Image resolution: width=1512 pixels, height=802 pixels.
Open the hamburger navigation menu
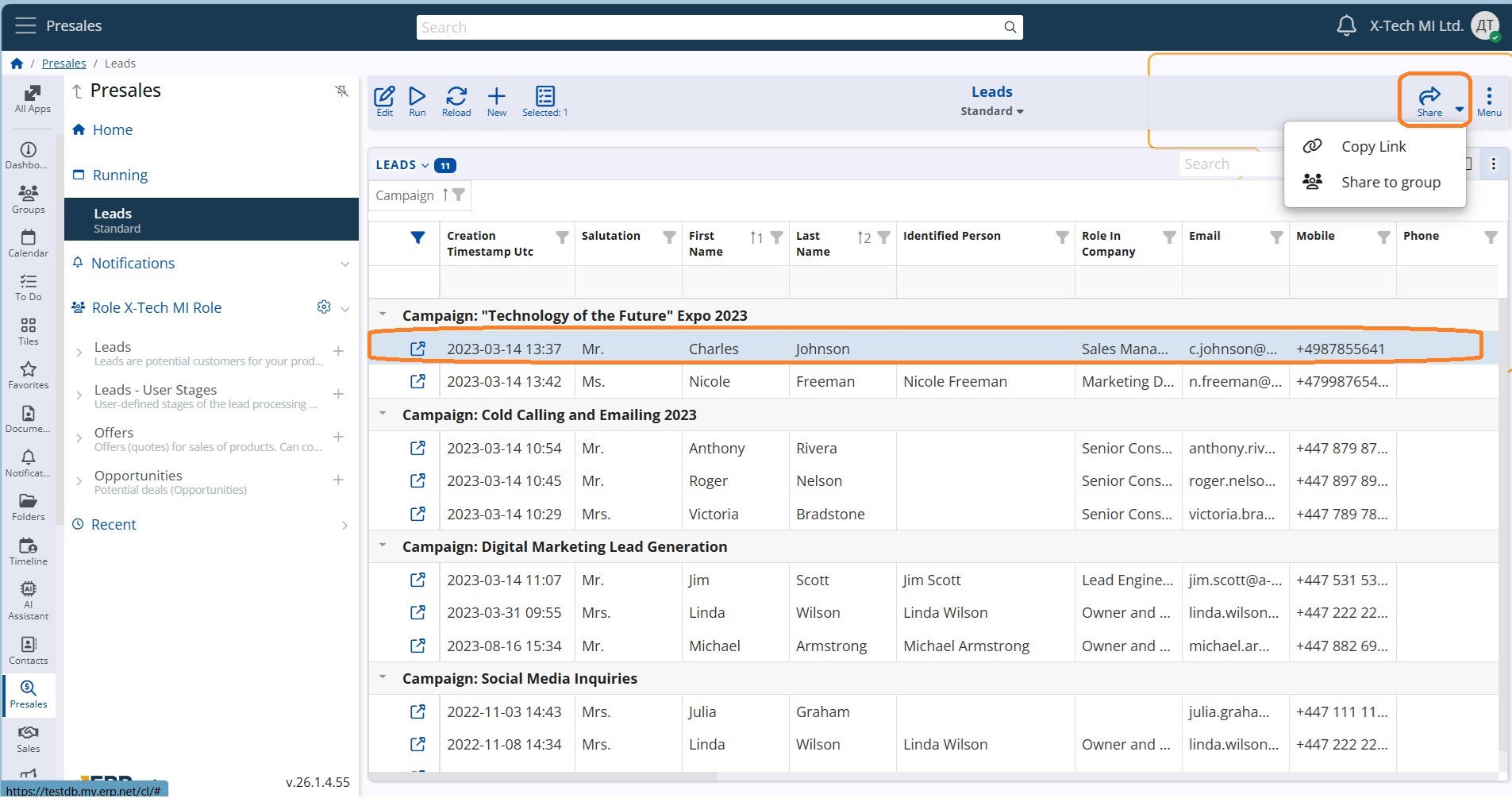click(x=25, y=25)
